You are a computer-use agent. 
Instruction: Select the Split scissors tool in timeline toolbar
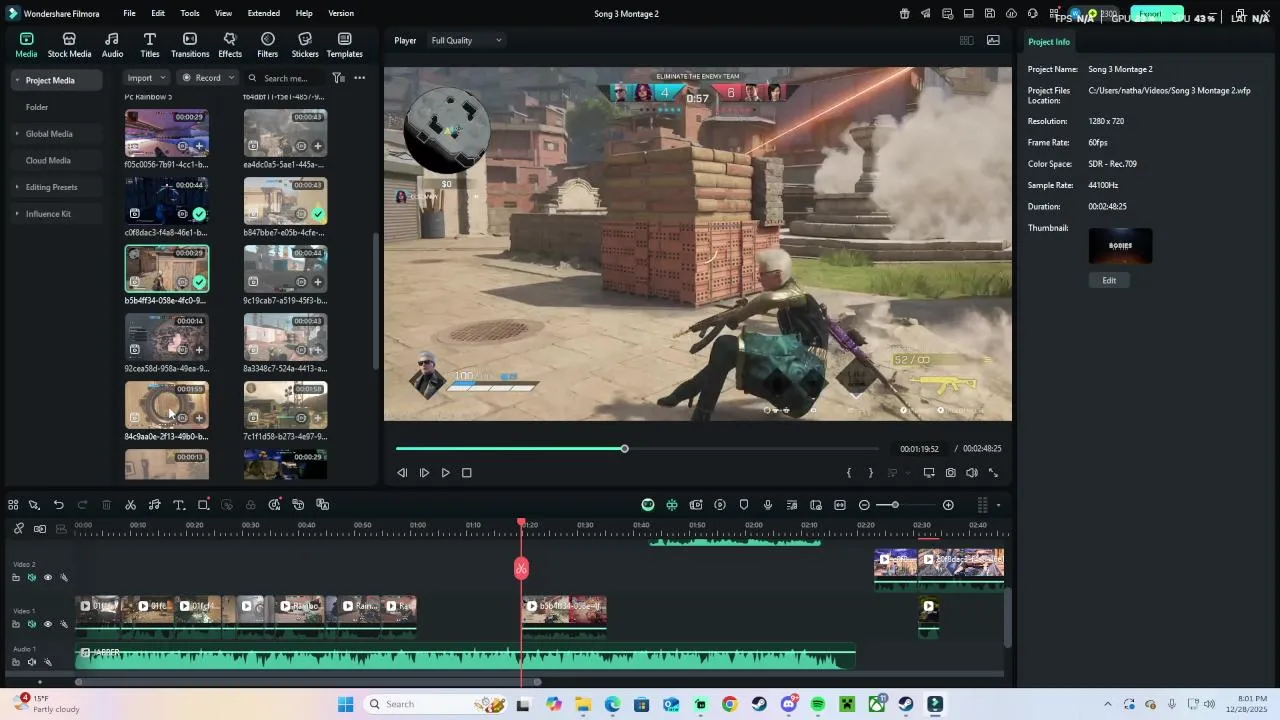click(130, 505)
